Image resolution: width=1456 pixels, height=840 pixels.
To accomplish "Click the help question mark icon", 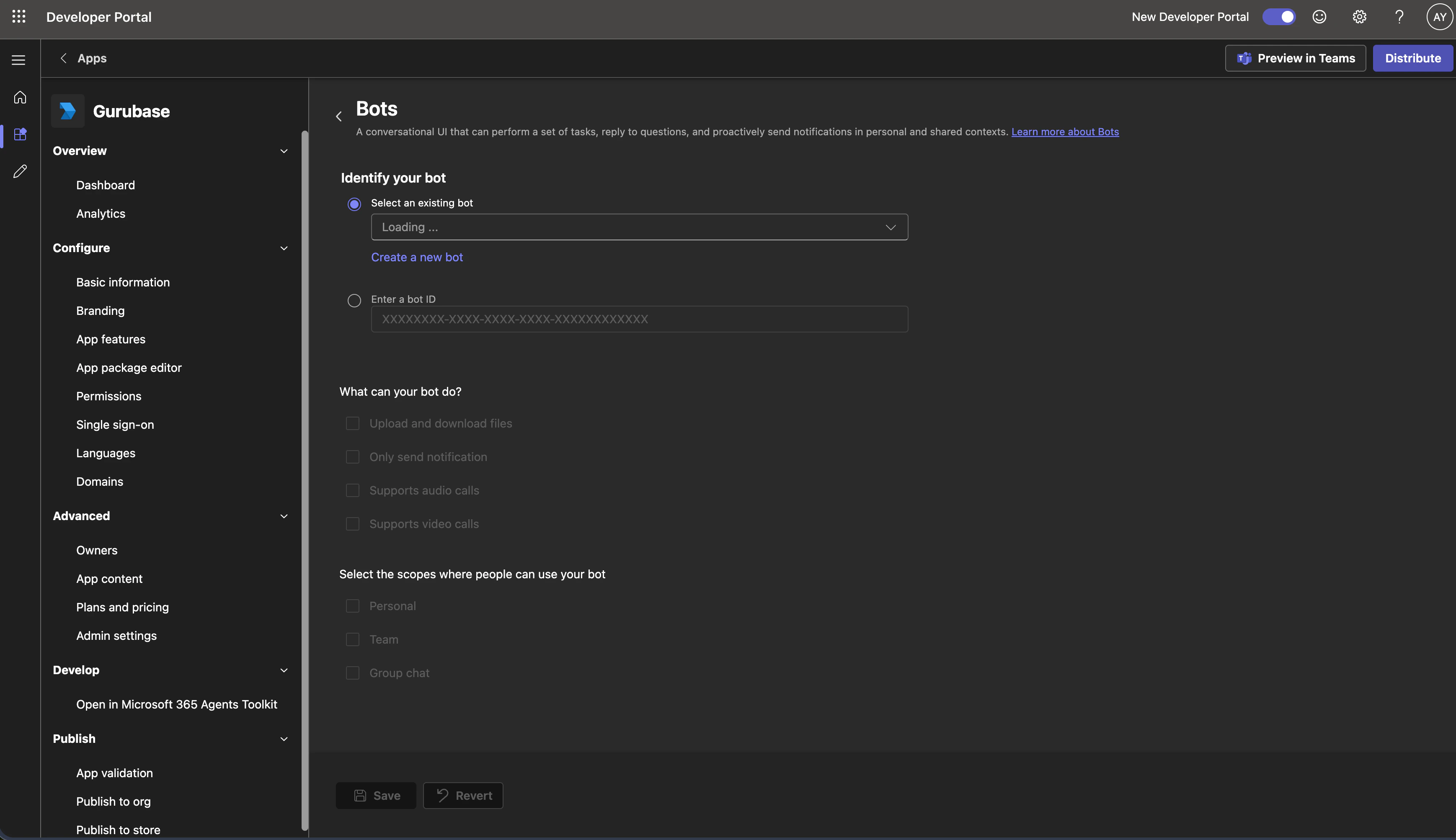I will (1399, 17).
